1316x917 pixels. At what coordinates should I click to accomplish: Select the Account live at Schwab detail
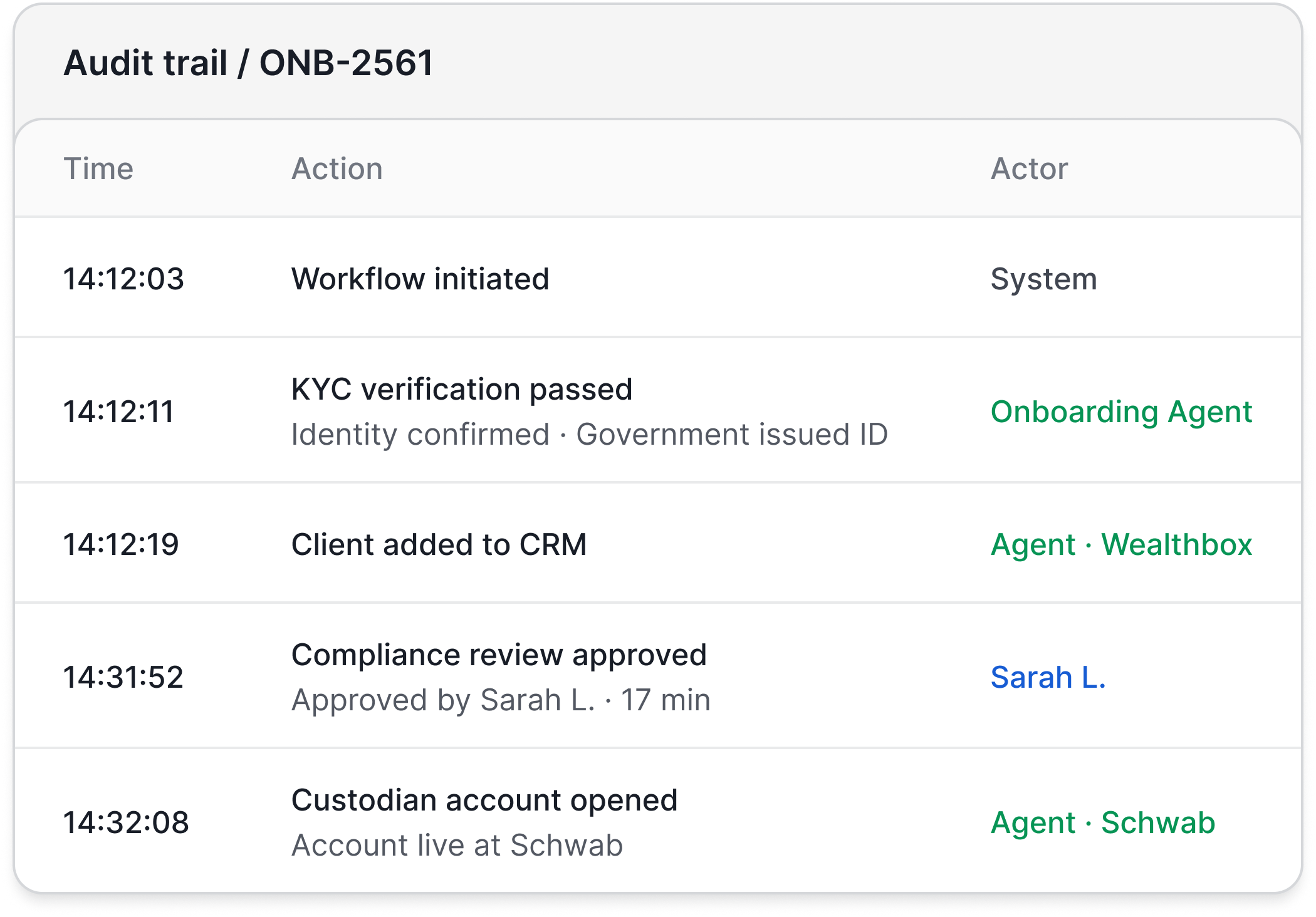[457, 846]
